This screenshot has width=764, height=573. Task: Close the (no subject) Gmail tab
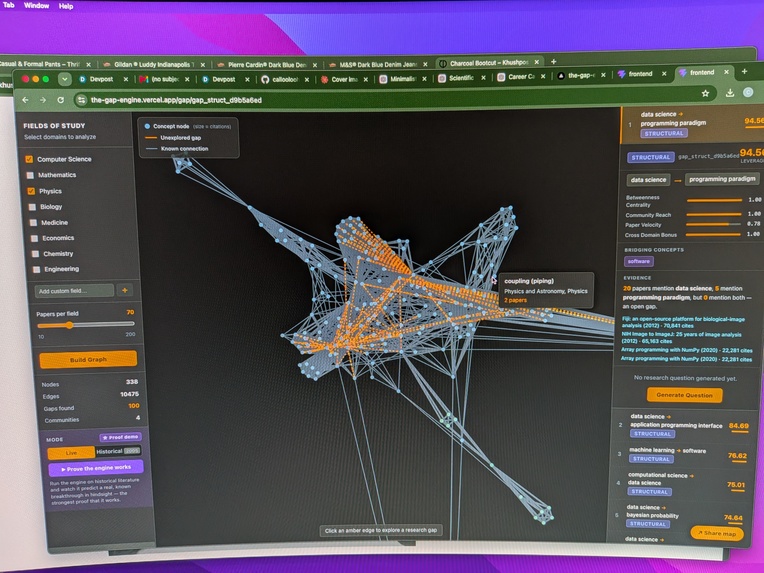point(187,79)
